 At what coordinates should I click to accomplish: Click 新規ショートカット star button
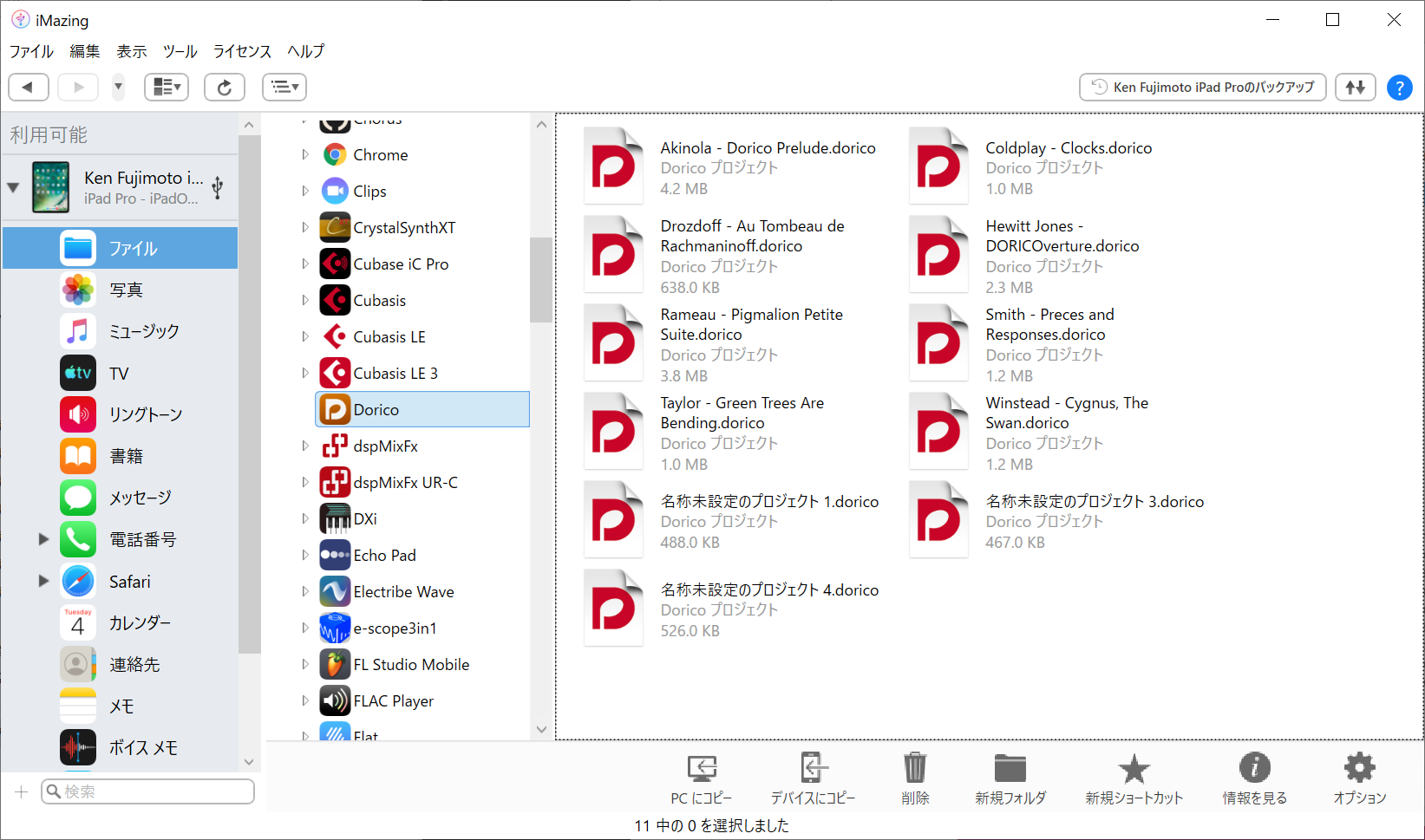tap(1134, 778)
